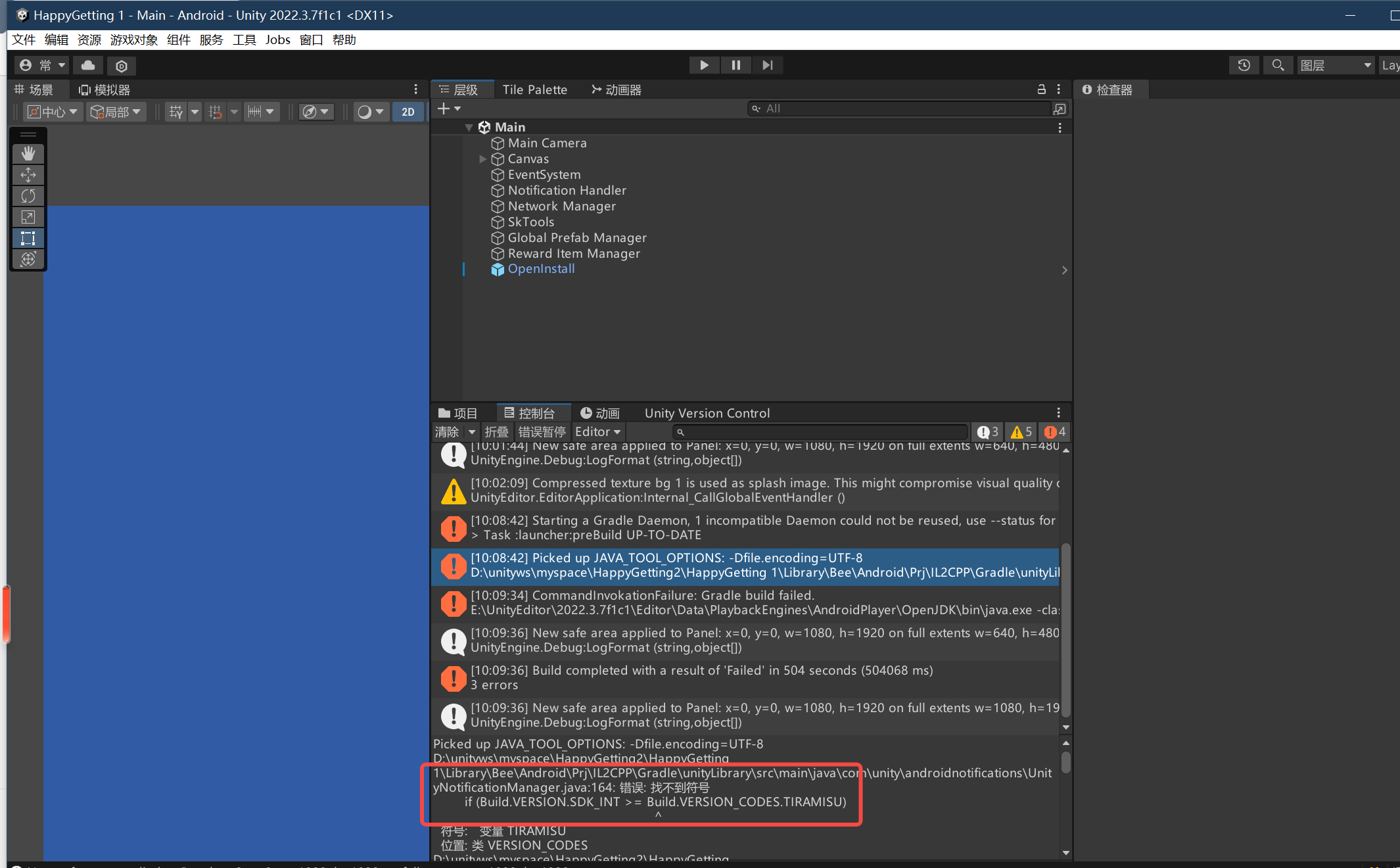Screen dimensions: 1400x868
Task: Select the combined Transform tool
Action: pos(28,259)
